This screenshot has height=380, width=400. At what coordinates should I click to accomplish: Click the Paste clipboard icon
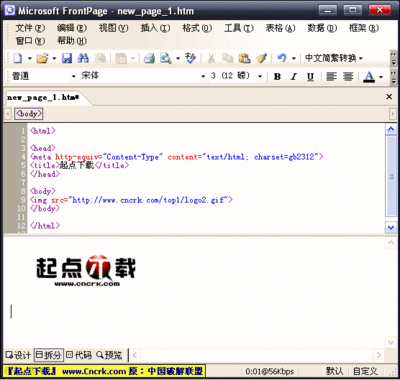click(244, 58)
